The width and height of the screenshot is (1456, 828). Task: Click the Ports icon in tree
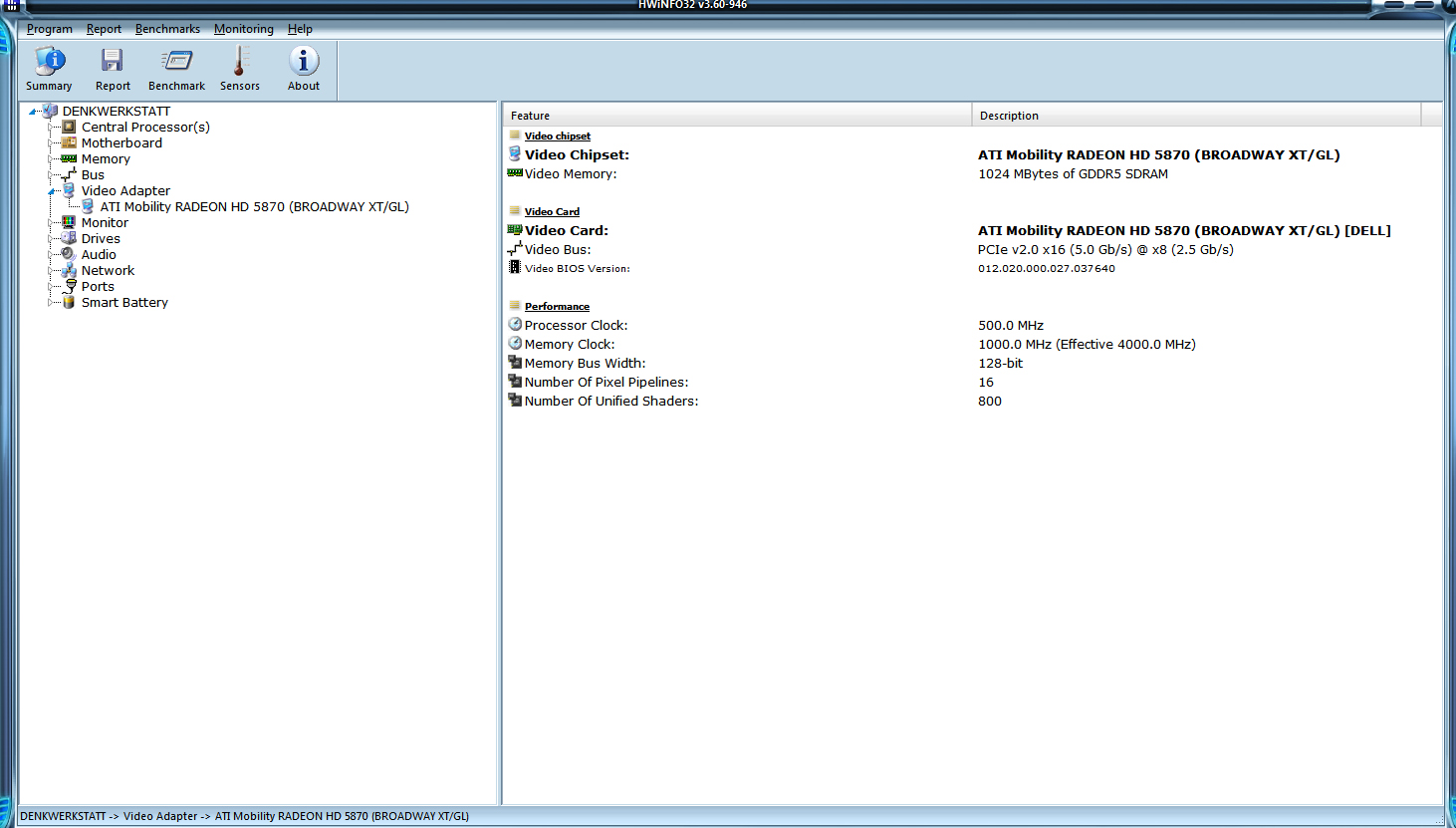pyautogui.click(x=70, y=286)
